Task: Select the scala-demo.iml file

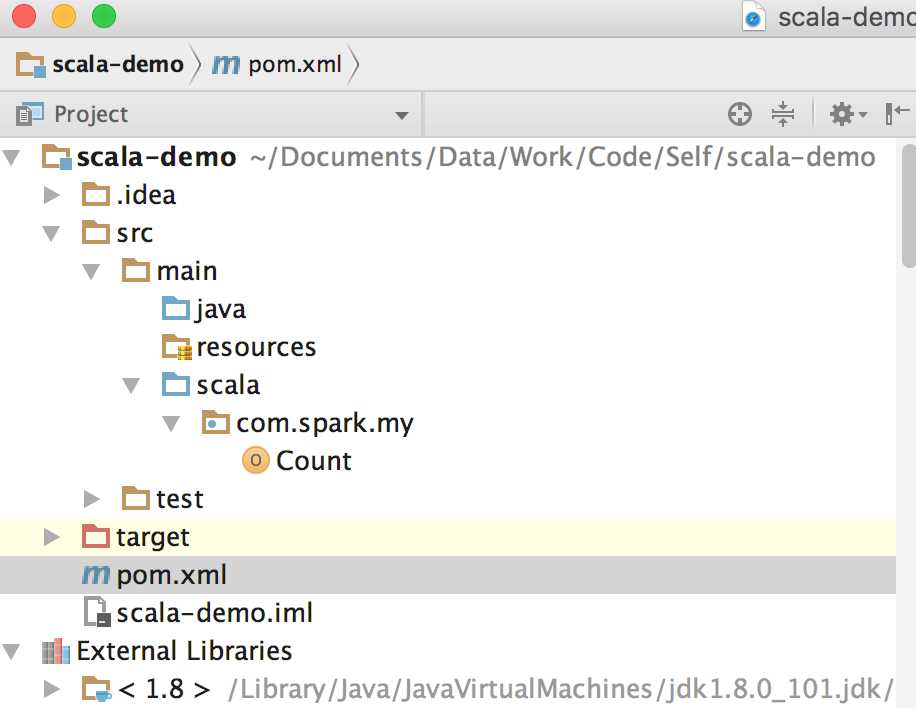Action: [215, 612]
